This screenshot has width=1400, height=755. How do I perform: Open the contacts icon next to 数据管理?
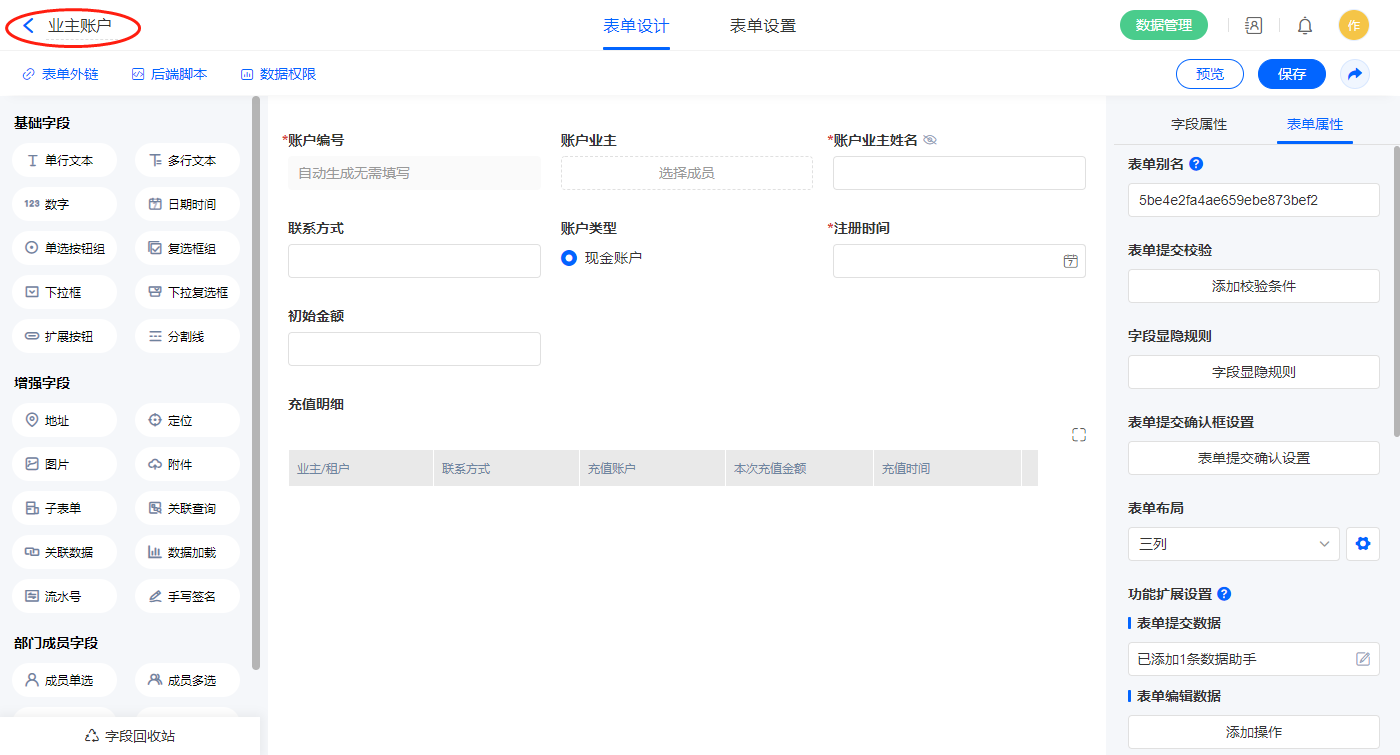[1254, 26]
